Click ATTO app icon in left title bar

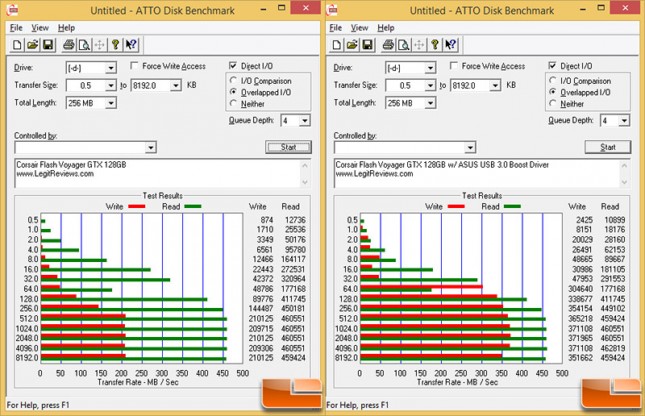coord(12,9)
